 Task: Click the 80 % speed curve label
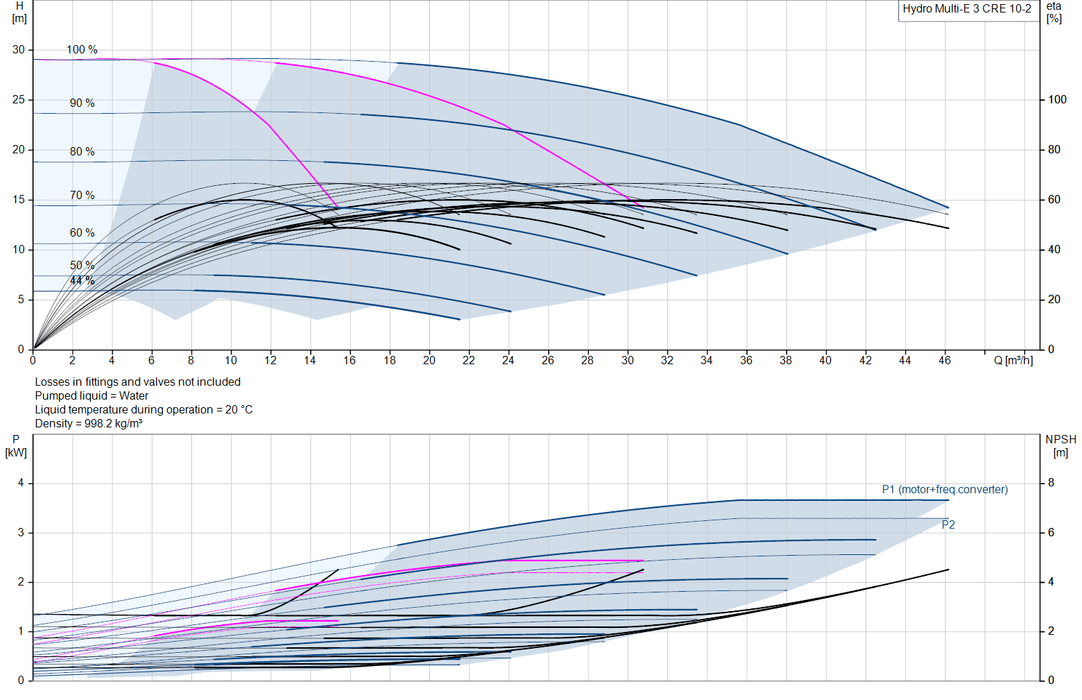[x=82, y=151]
